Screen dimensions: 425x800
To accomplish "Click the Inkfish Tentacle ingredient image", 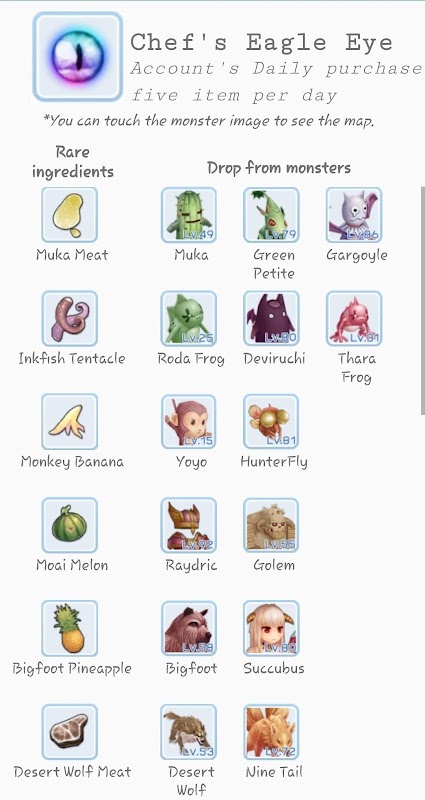I will pyautogui.click(x=69, y=318).
